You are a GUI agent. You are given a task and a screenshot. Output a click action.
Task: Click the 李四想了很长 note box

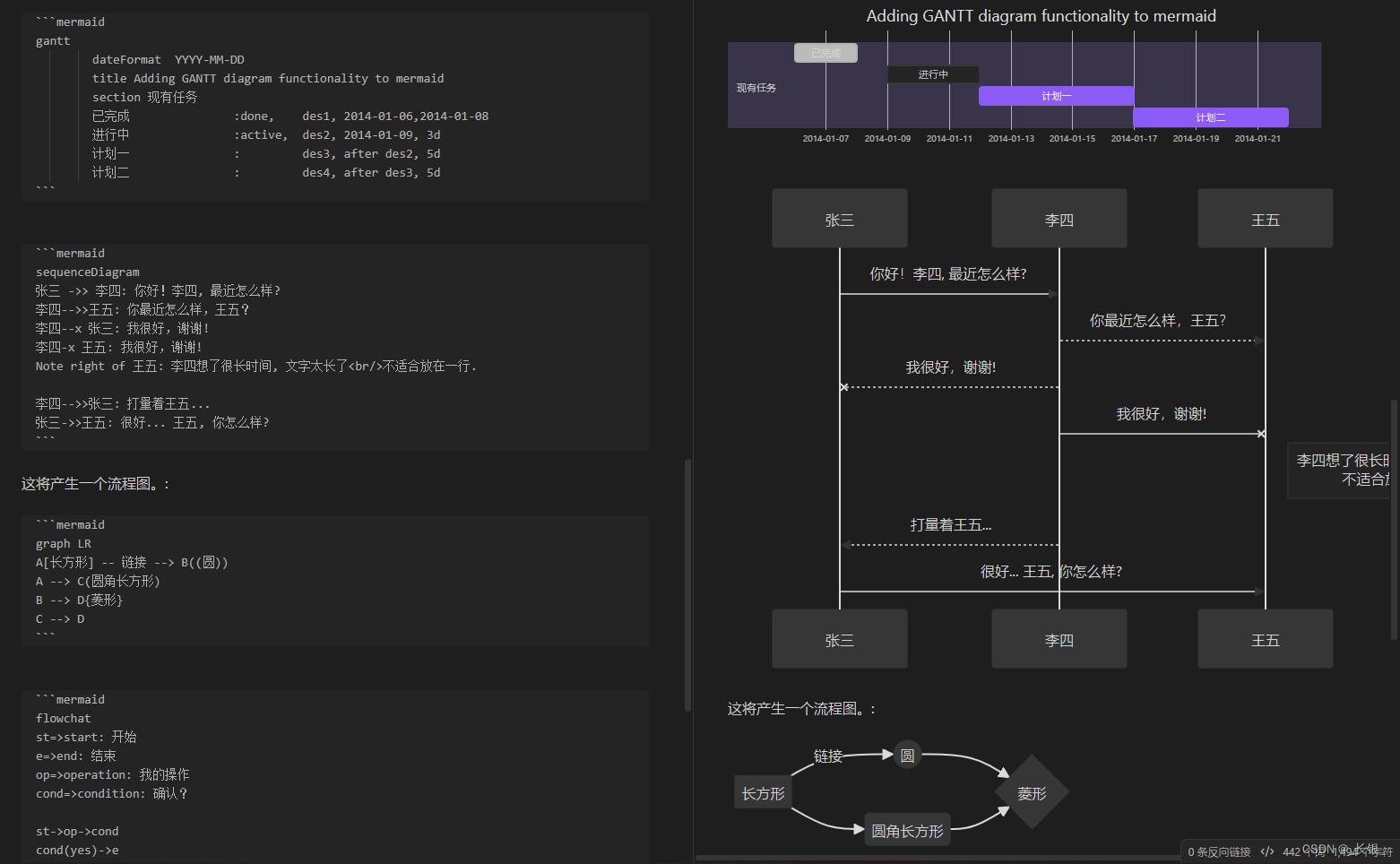click(x=1339, y=471)
